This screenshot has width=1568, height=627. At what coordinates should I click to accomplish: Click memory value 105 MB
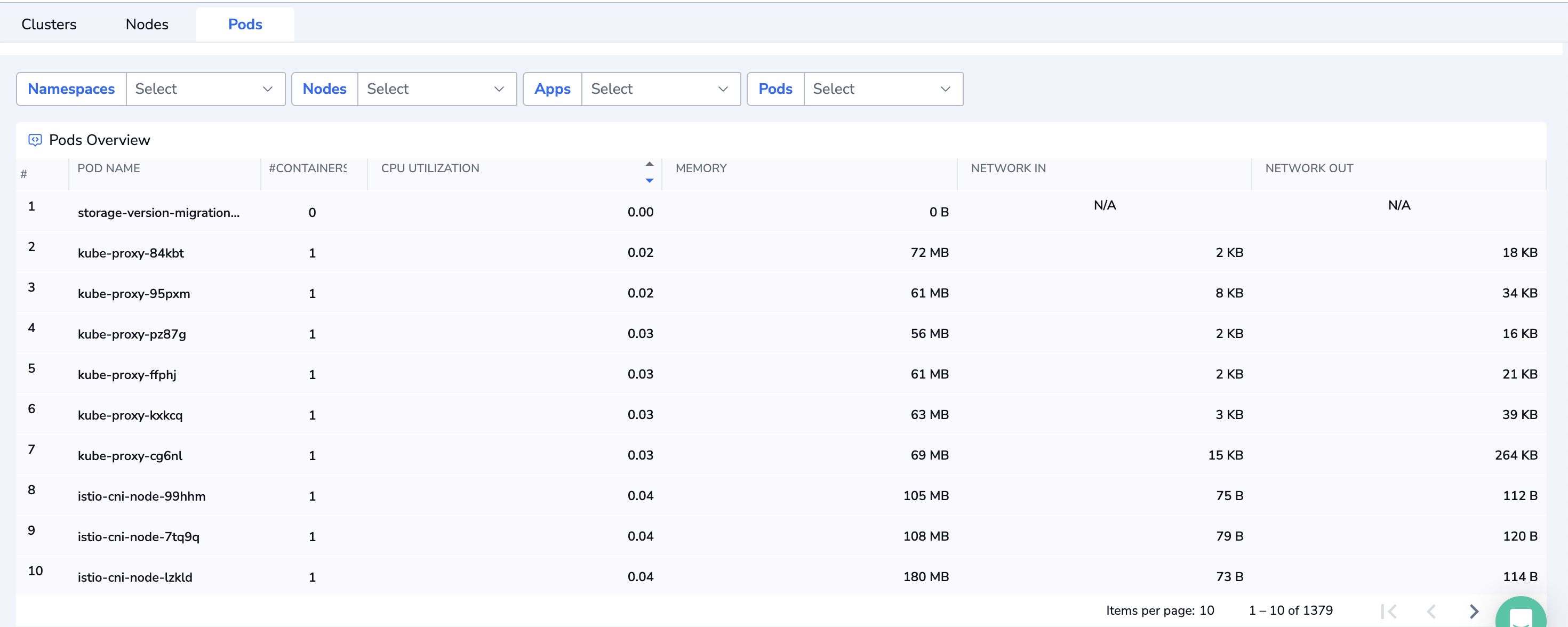pyautogui.click(x=926, y=495)
